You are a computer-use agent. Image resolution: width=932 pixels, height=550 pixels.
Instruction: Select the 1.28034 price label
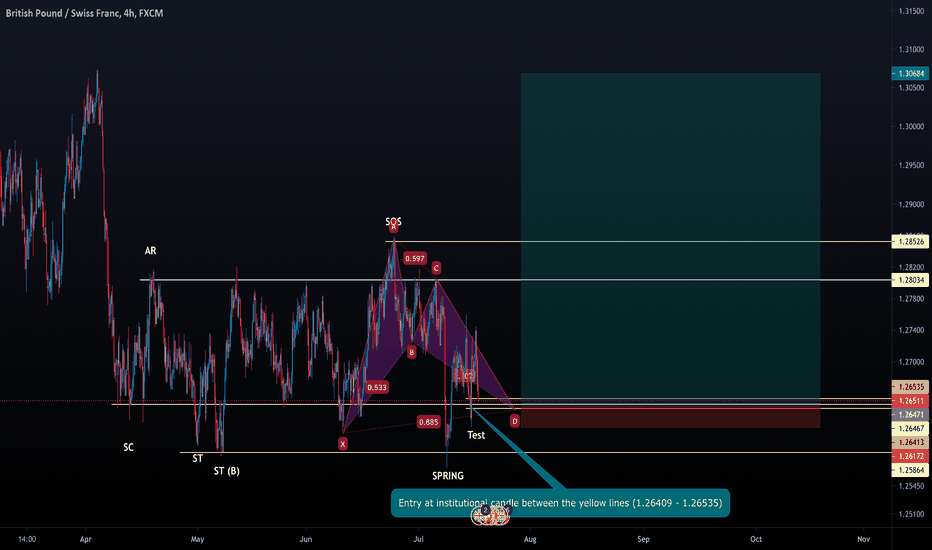(x=911, y=280)
